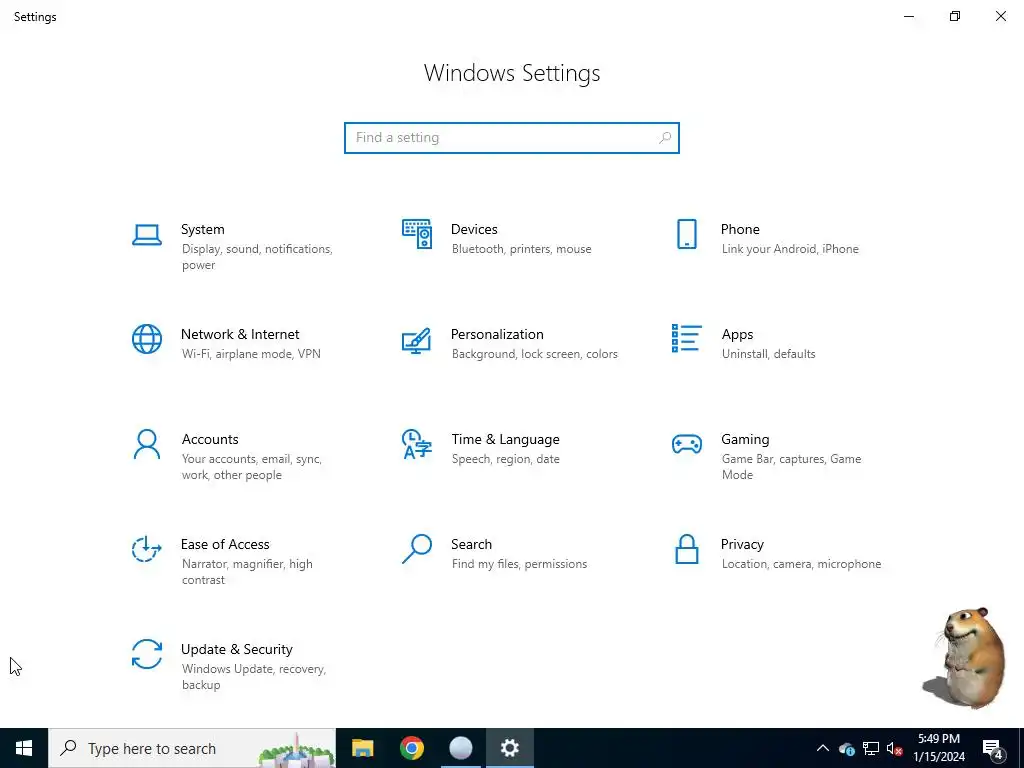Go to the Update & Security label
1024x768 pixels.
pyautogui.click(x=236, y=650)
